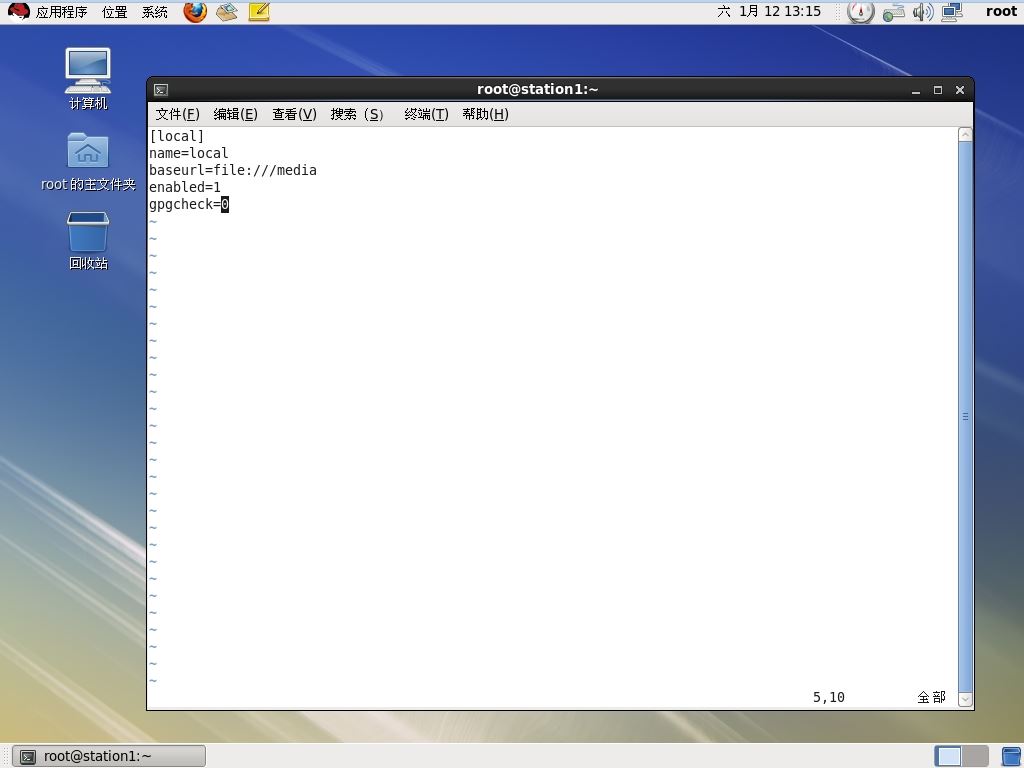The width and height of the screenshot is (1024, 768).
Task: Open the volume speaker tray icon
Action: pos(923,12)
